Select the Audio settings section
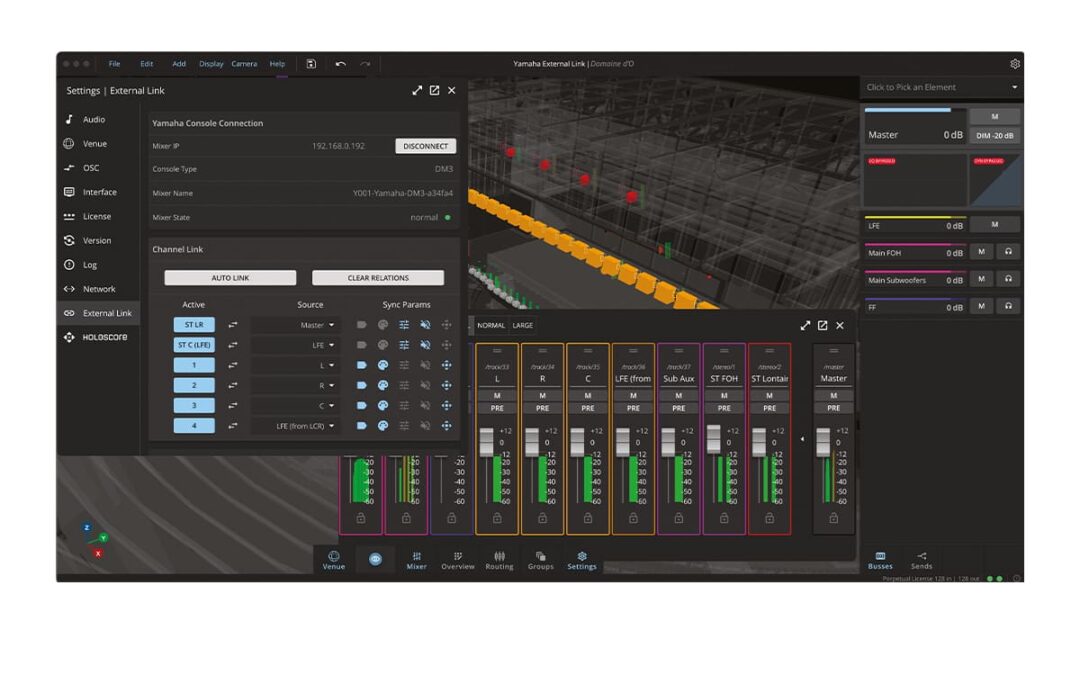 pyautogui.click(x=99, y=119)
